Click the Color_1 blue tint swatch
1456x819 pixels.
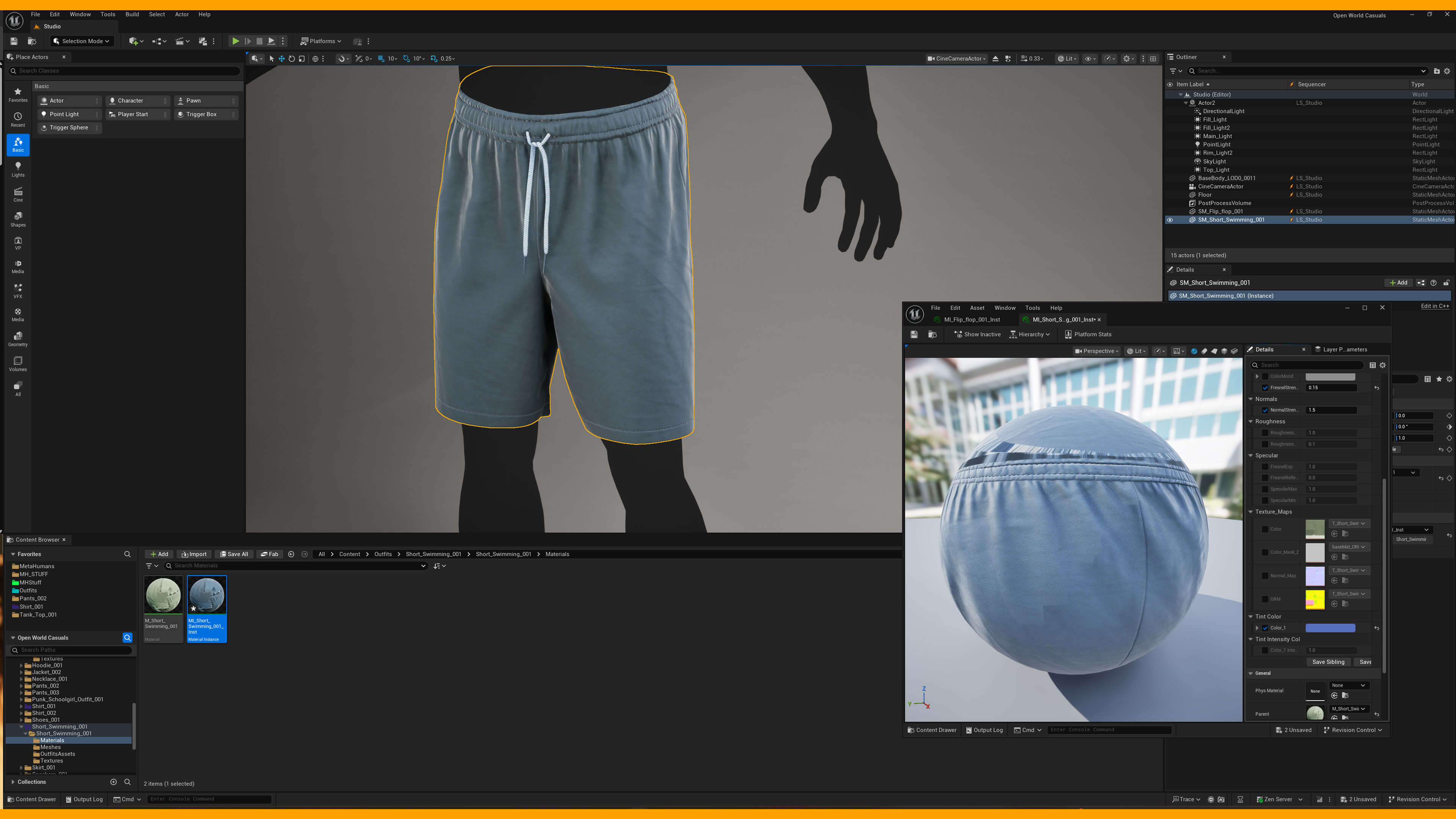1330,628
